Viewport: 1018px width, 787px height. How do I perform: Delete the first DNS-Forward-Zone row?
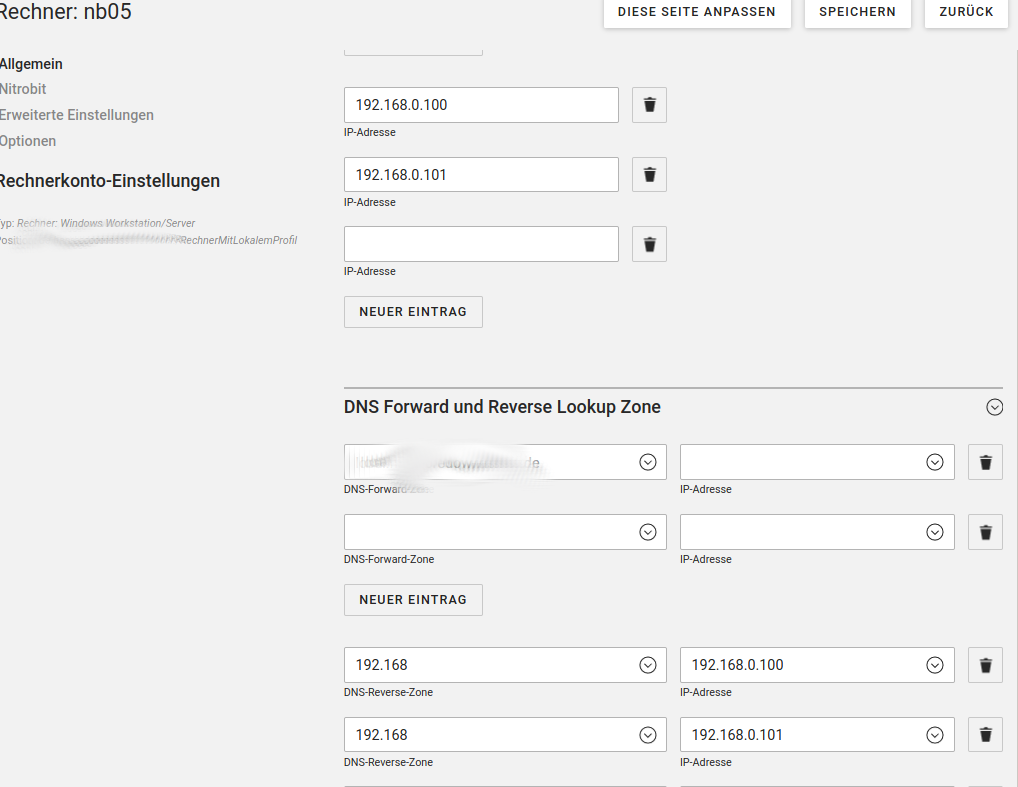[x=984, y=461]
